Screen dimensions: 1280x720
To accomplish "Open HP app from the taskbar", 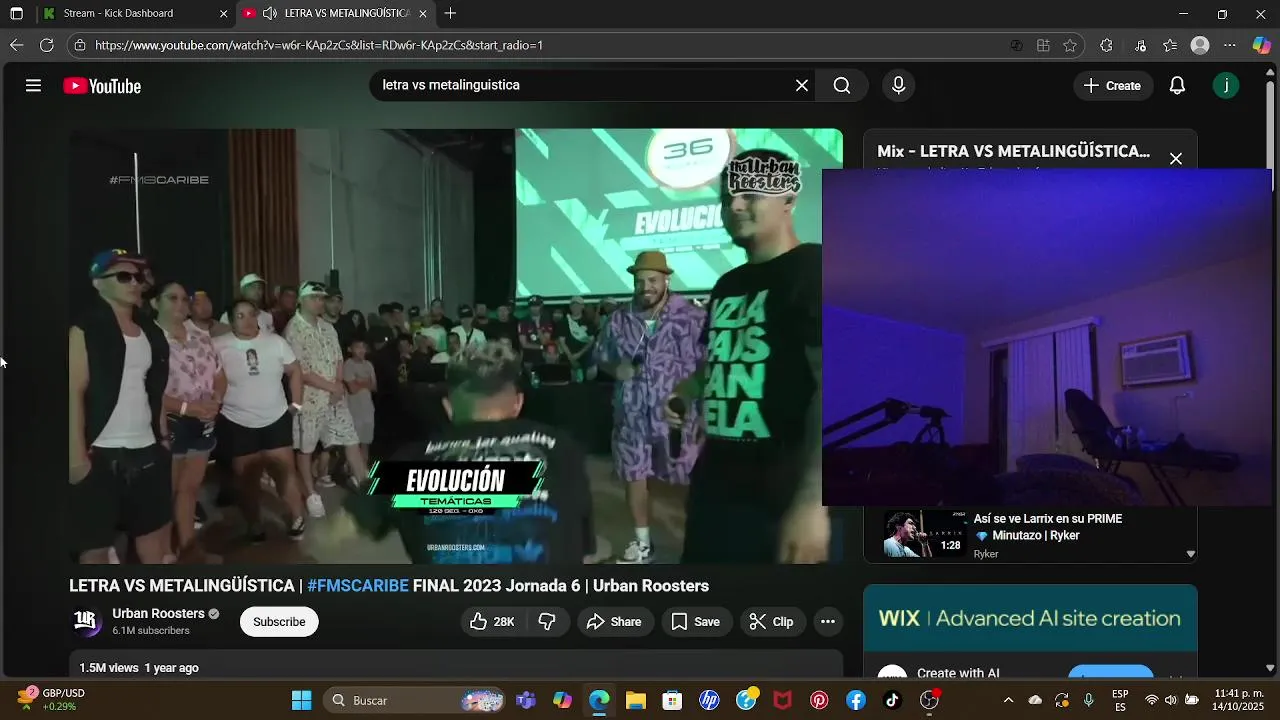I will point(709,700).
